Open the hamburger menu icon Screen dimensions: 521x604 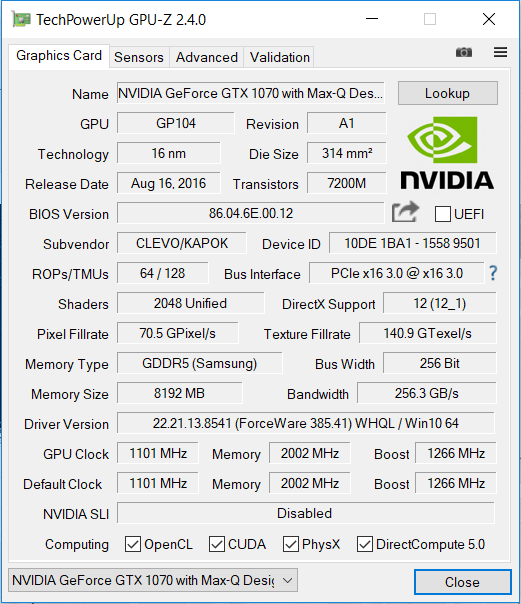[500, 52]
